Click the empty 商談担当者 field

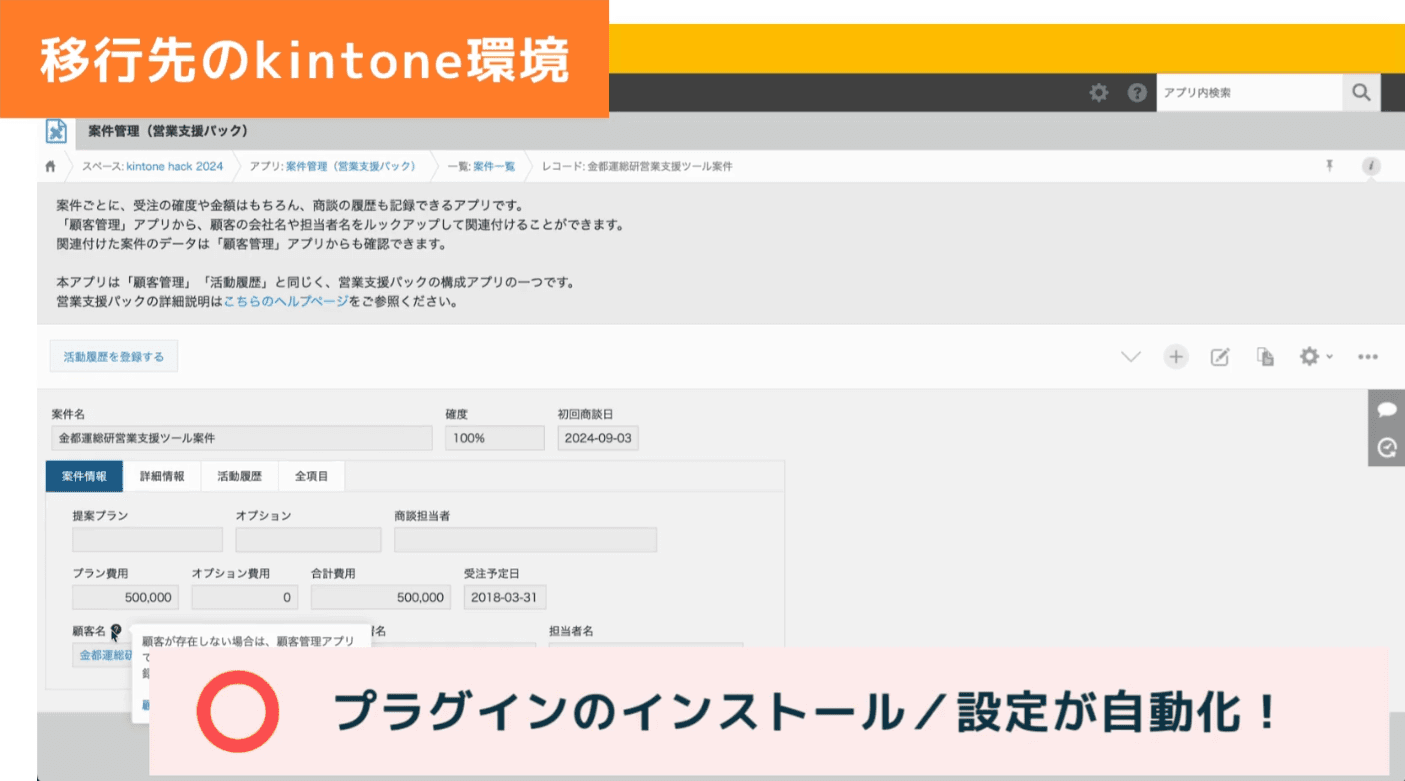click(526, 540)
